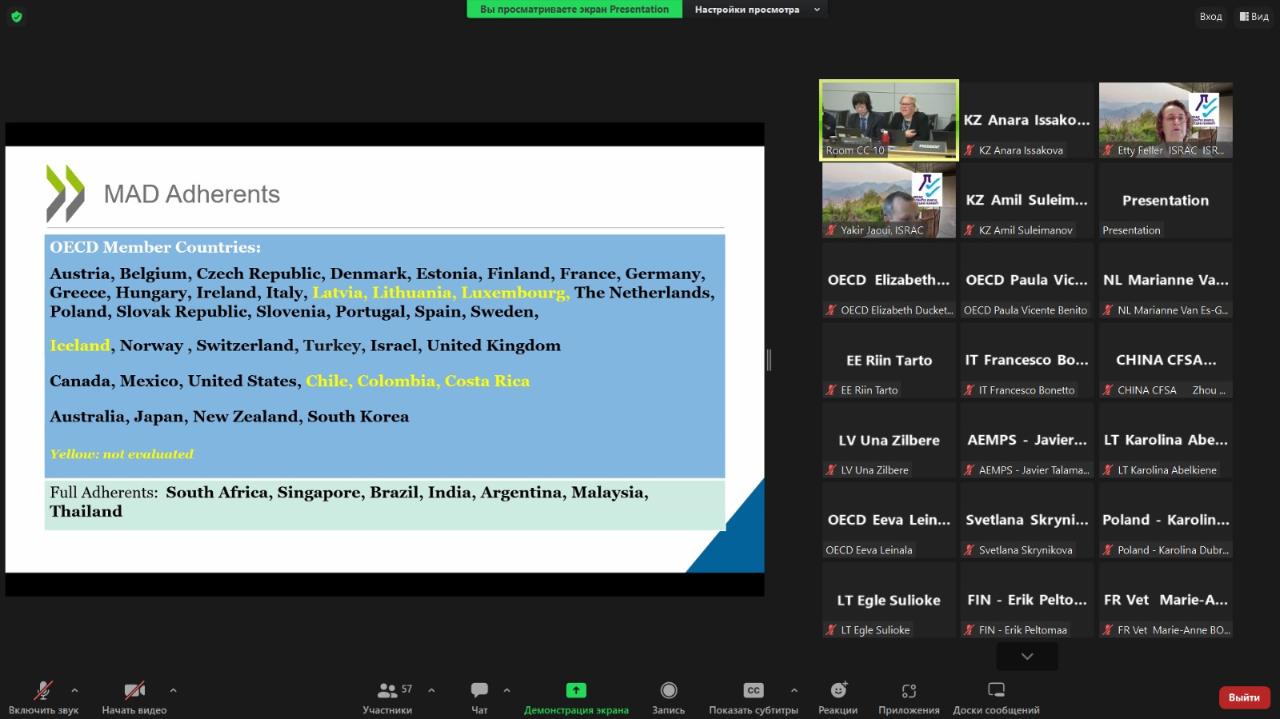This screenshot has width=1280, height=719.
Task: Select the LV Una Zilbere tile
Action: [889, 440]
